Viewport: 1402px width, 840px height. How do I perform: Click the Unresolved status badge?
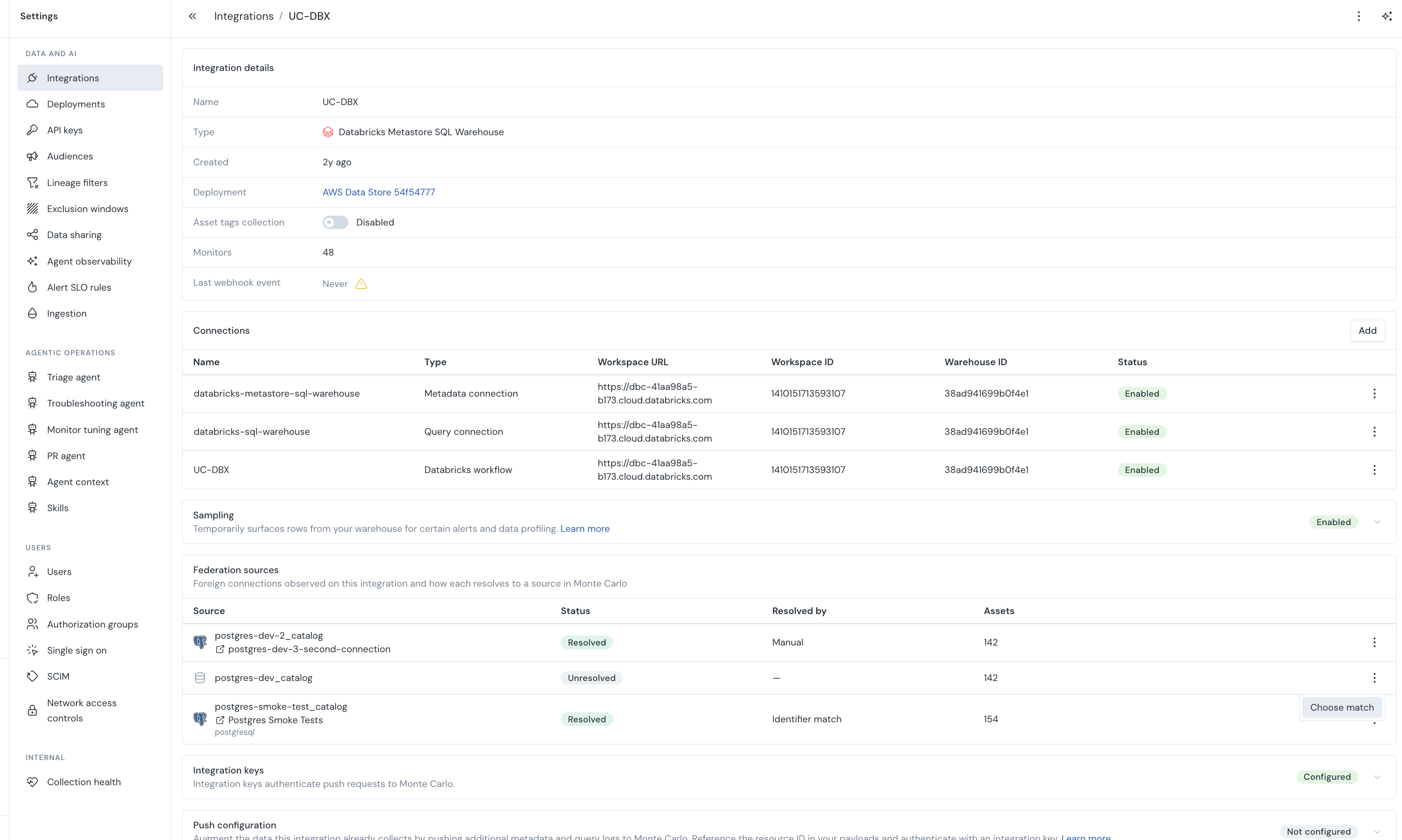592,678
